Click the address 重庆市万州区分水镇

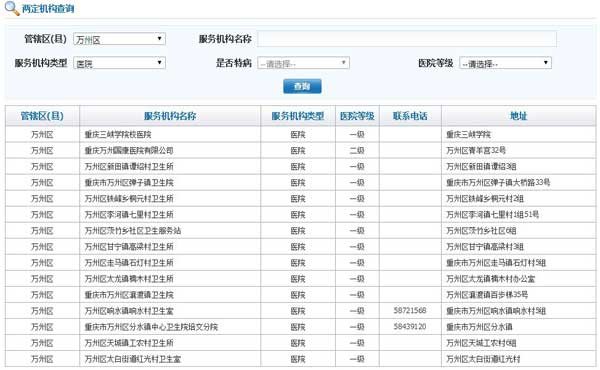tap(479, 328)
